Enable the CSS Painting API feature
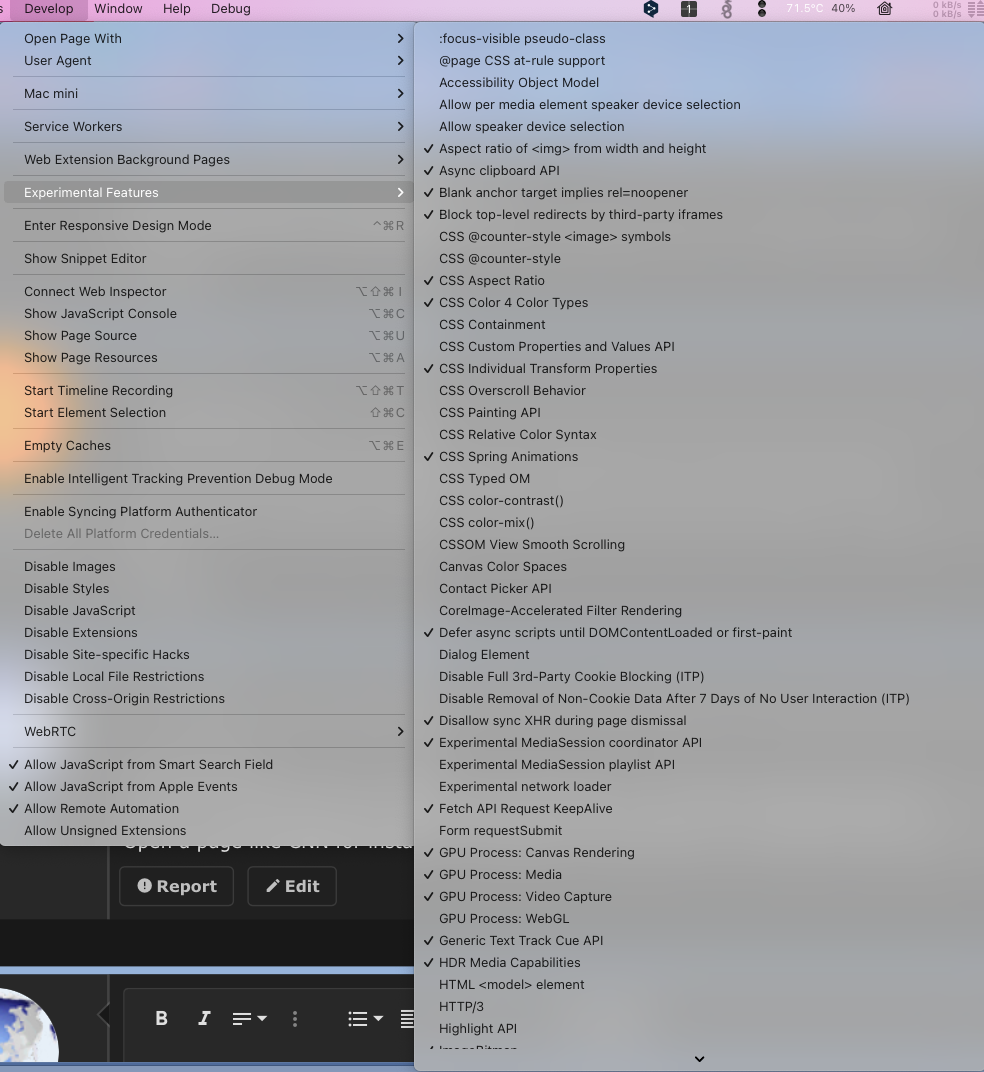 click(x=490, y=412)
